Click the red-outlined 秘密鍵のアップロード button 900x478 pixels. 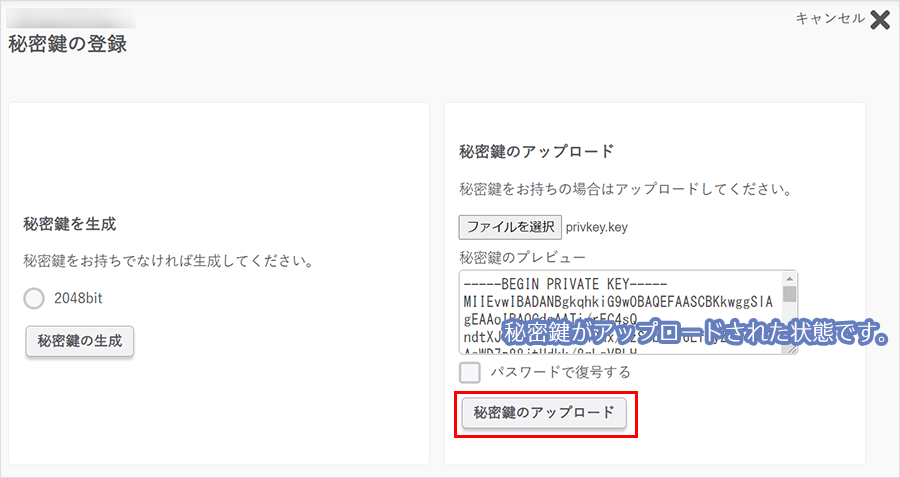coord(544,413)
